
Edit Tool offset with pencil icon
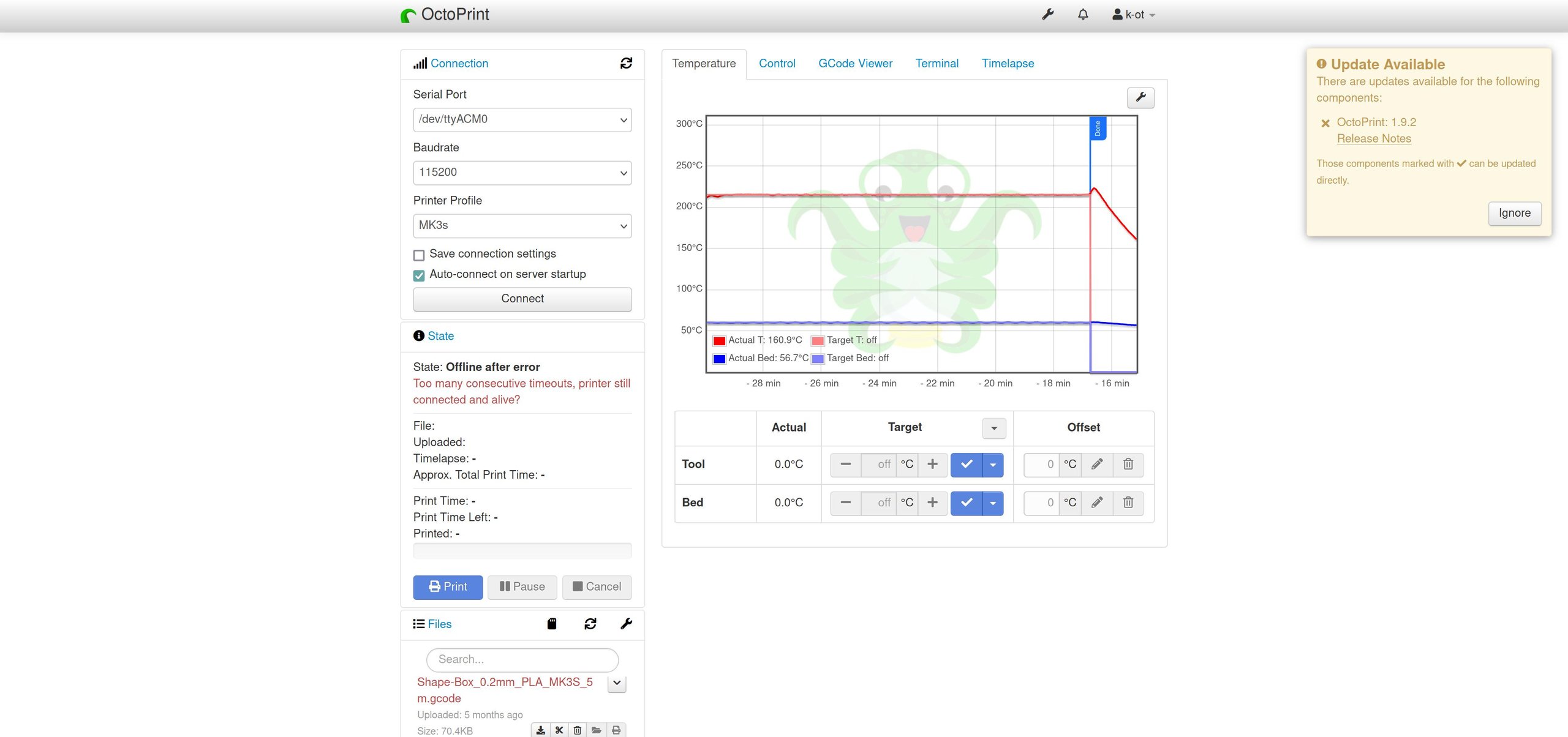1097,464
